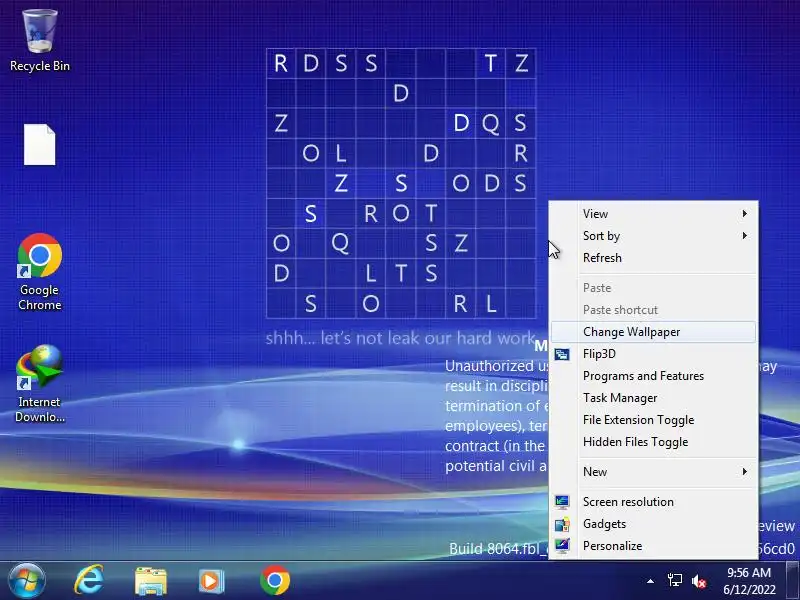The image size is (800, 600).
Task: Expand the Sort by submenu
Action: pos(654,236)
